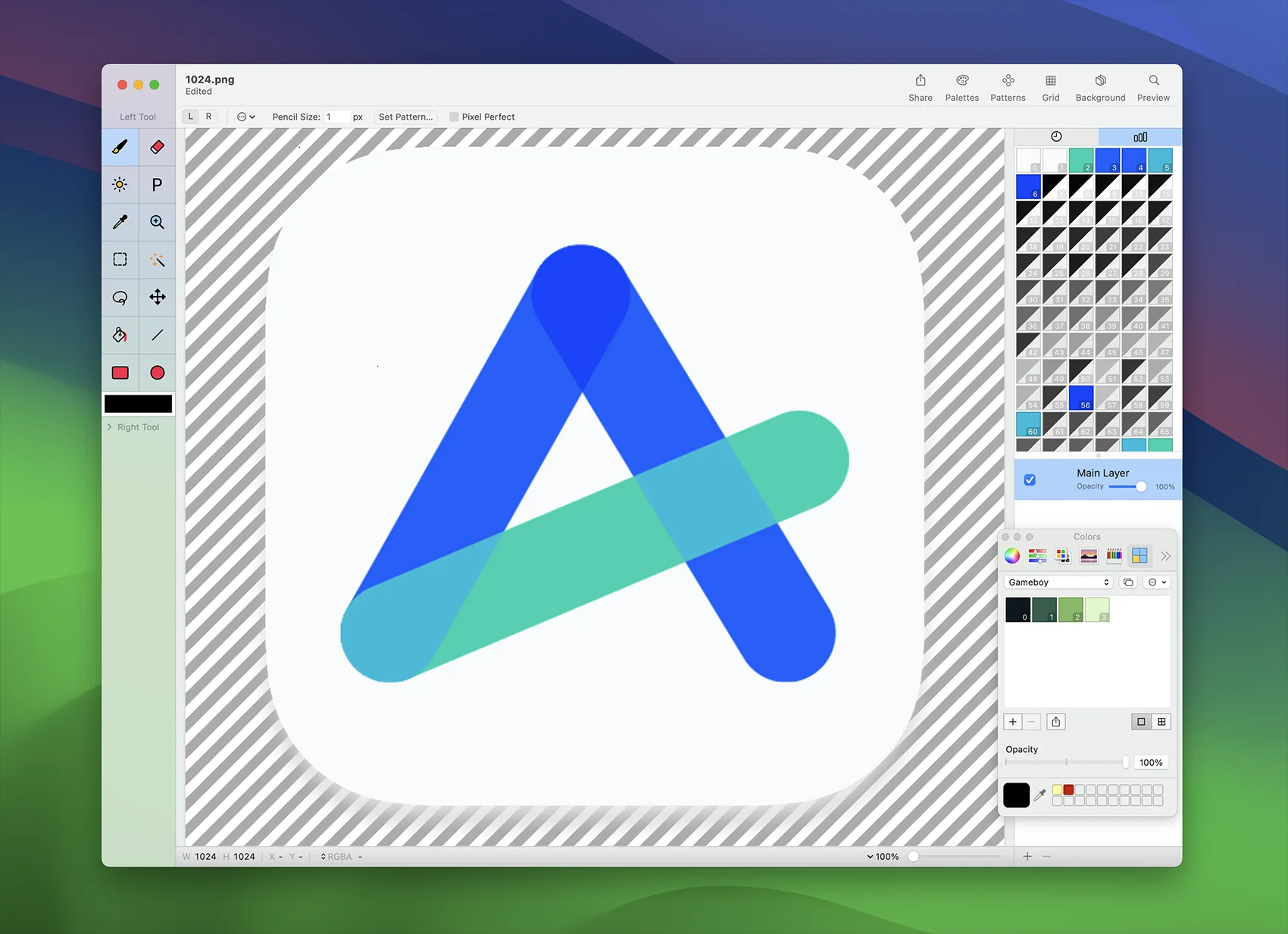
Task: Switch to the palette bars tab
Action: click(x=1140, y=136)
